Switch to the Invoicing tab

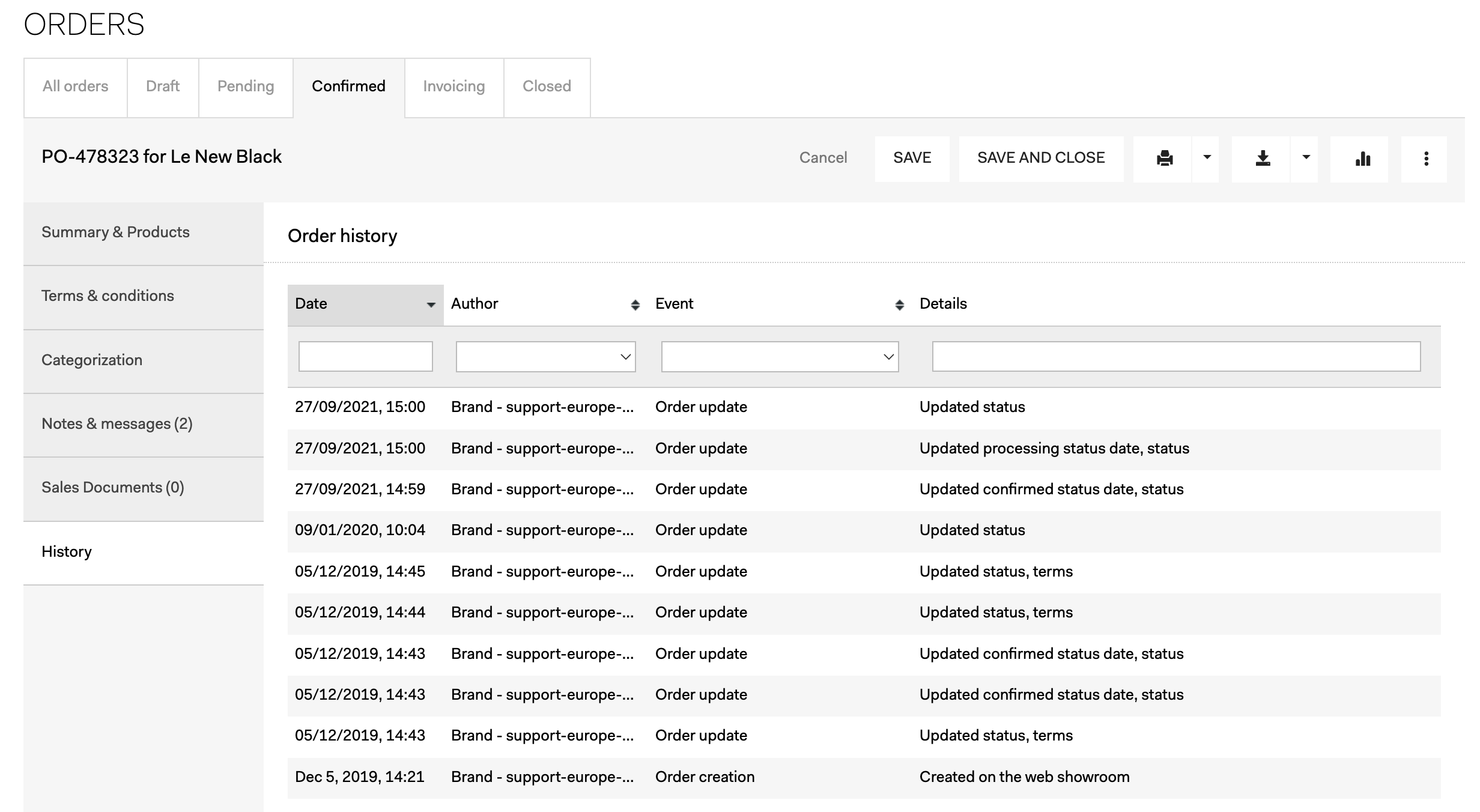pyautogui.click(x=453, y=86)
